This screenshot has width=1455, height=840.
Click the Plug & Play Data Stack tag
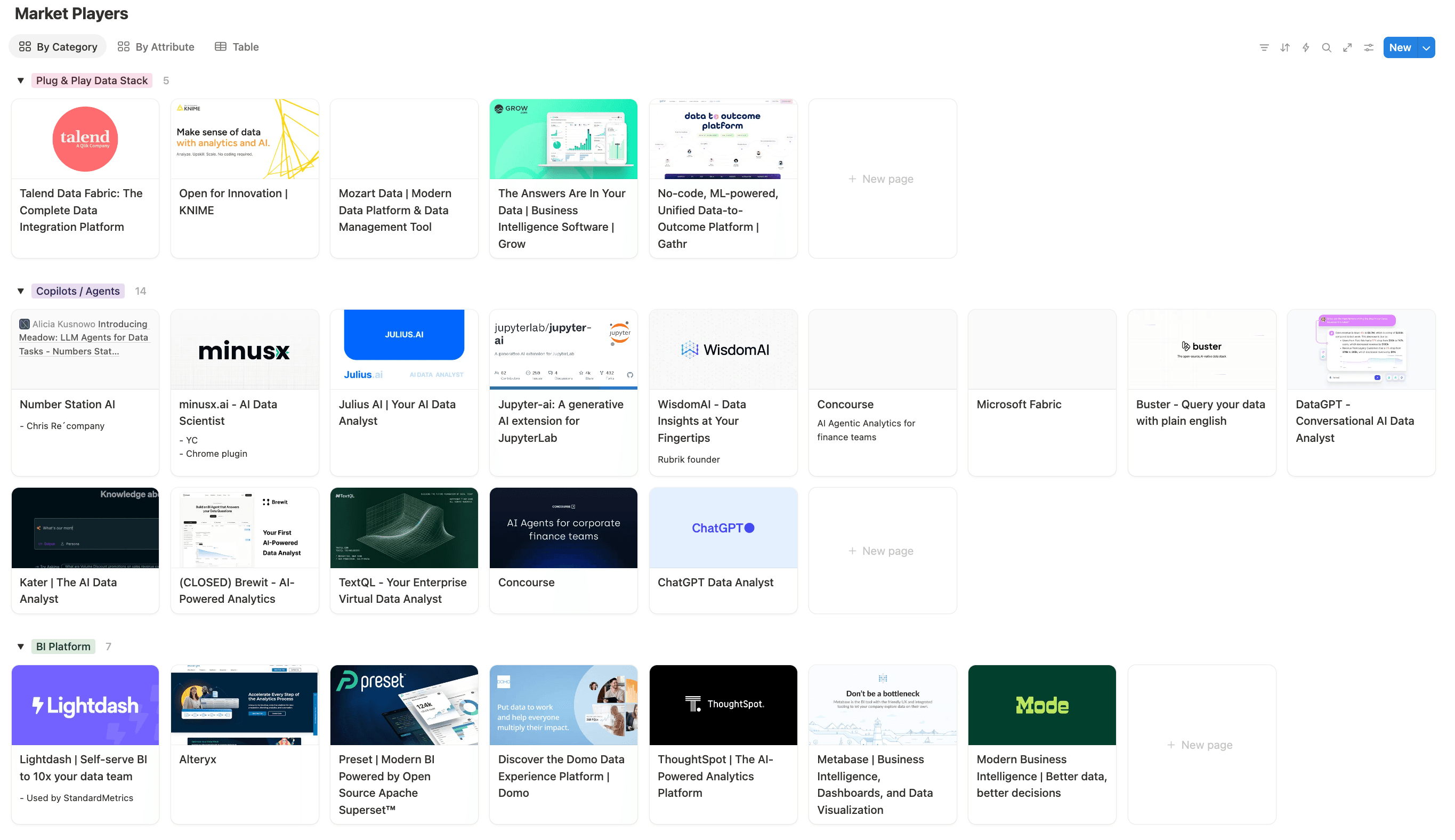(x=92, y=81)
